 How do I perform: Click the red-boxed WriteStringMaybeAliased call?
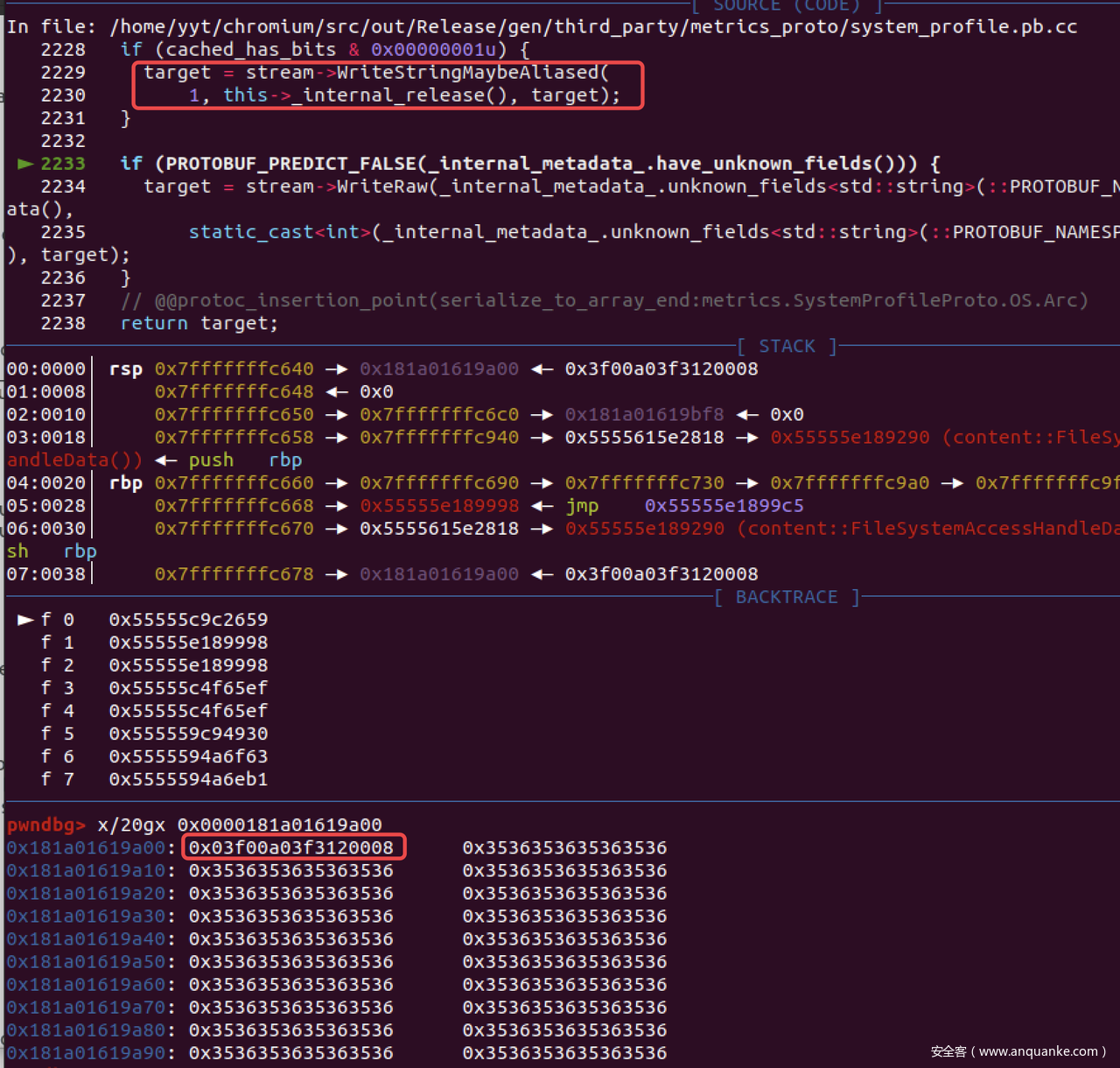click(388, 84)
